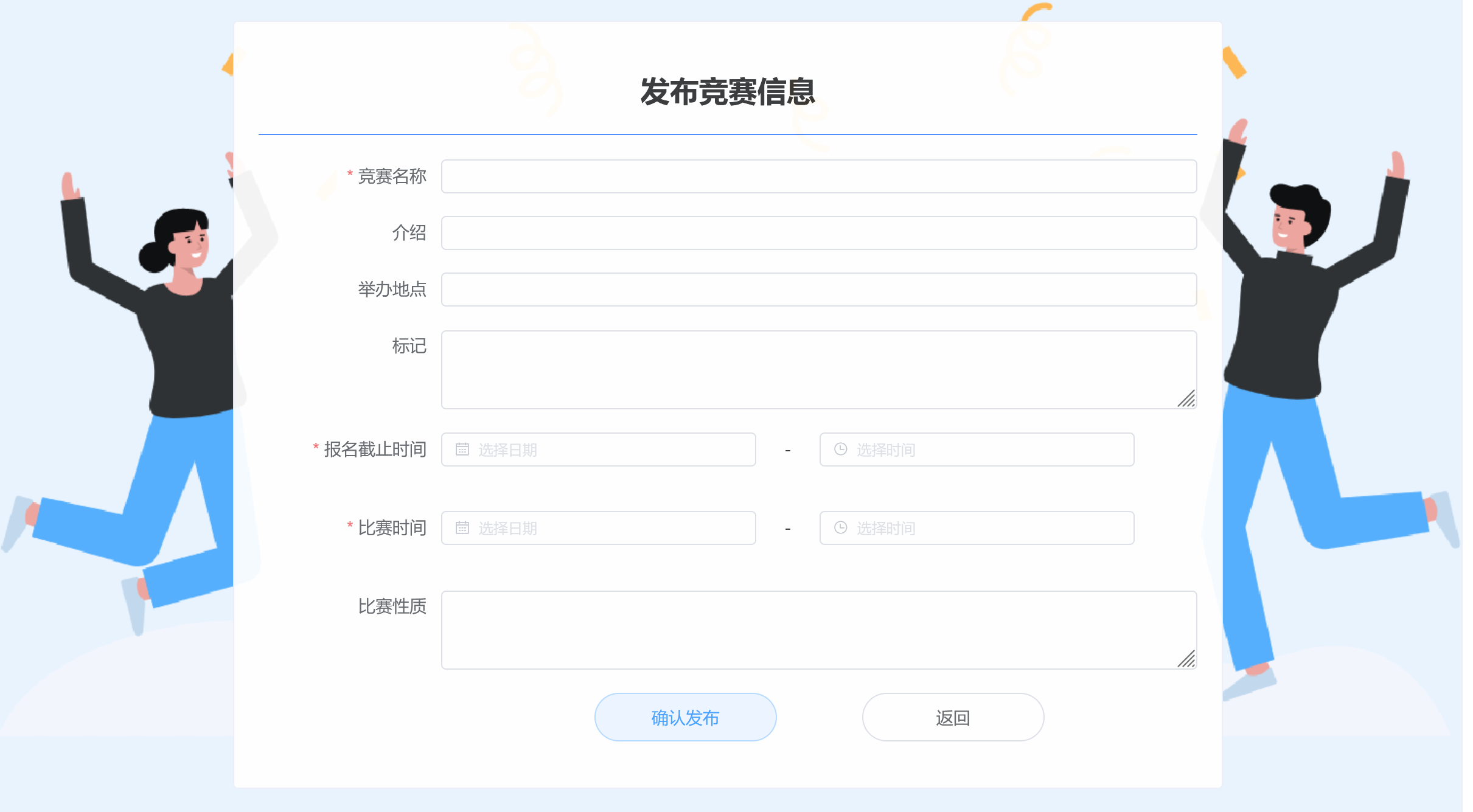Click the 竞赛名称 input field
This screenshot has width=1473, height=812.
[819, 176]
